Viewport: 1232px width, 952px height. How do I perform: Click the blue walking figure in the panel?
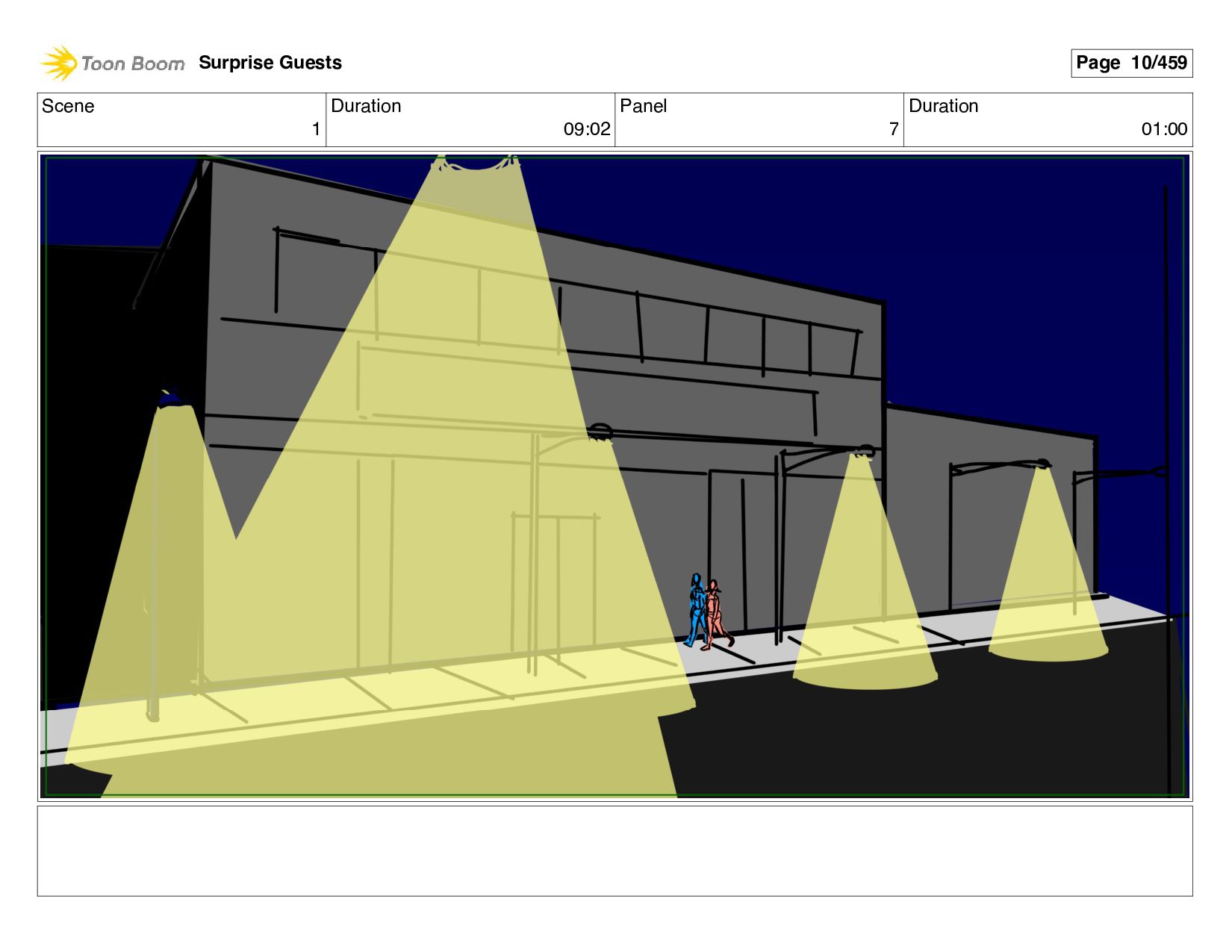[696, 610]
